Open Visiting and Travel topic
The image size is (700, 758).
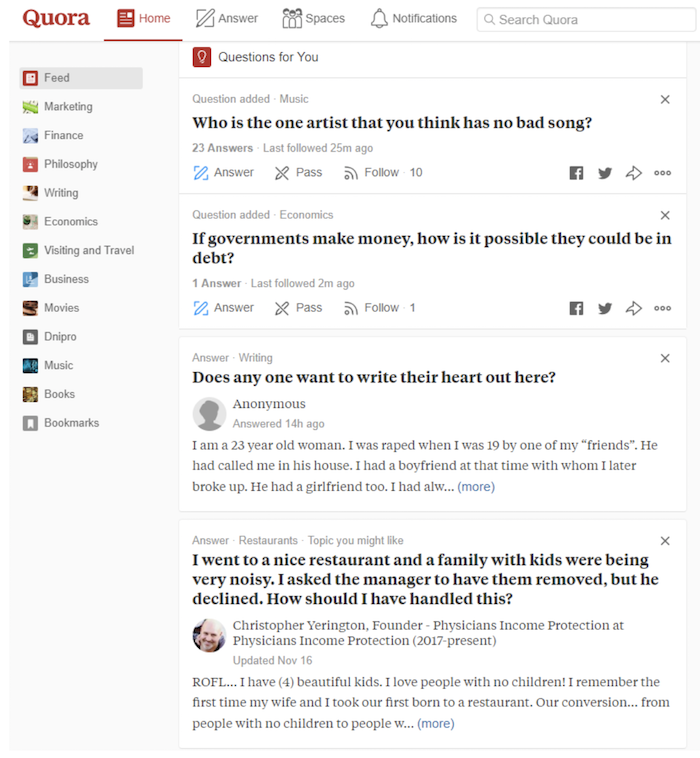point(78,250)
